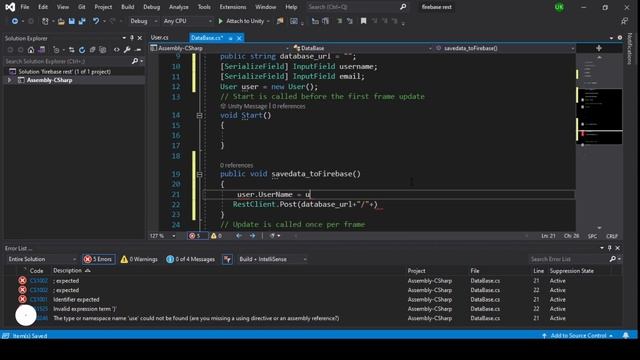Go to next issue arrow
Viewport: 640px width, 360px height.
(x=252, y=236)
